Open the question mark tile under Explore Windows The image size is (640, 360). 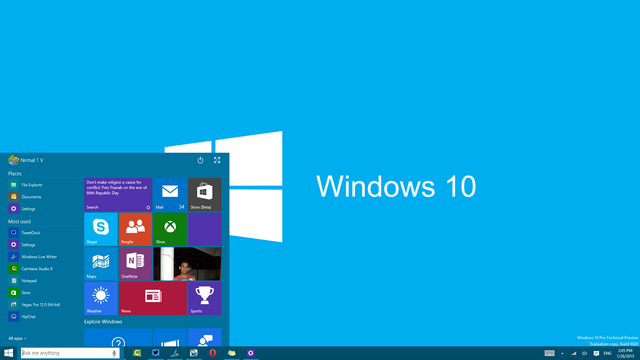(118, 338)
